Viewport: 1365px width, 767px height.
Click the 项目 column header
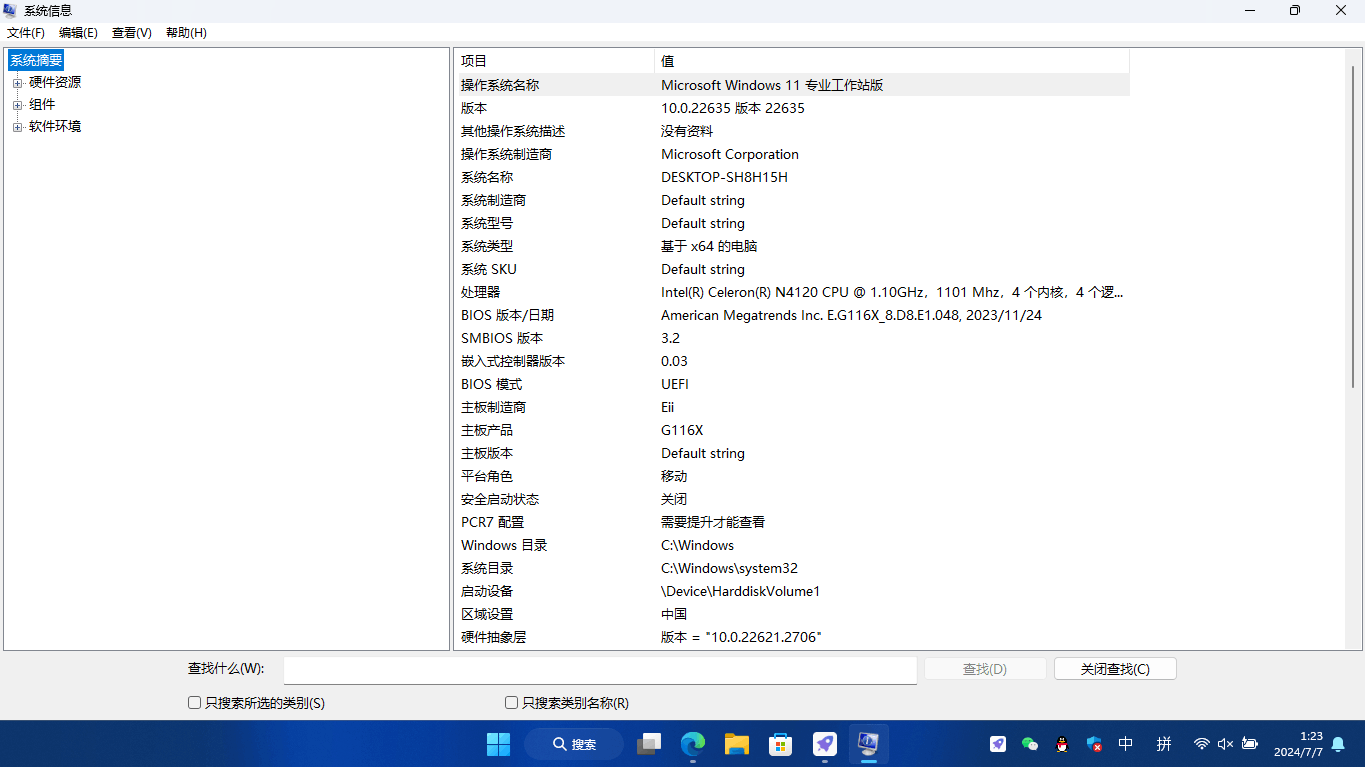pos(555,61)
